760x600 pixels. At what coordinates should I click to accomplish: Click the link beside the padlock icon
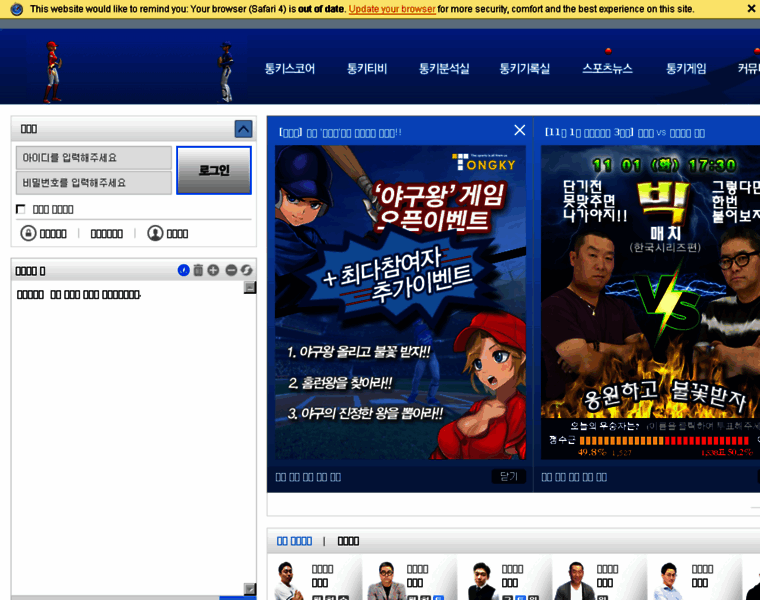coord(53,234)
